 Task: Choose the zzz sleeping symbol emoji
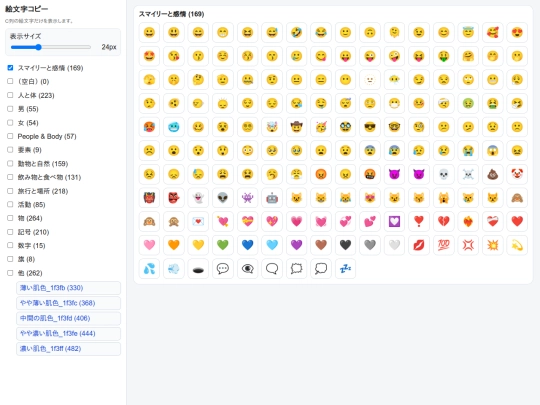(x=345, y=268)
